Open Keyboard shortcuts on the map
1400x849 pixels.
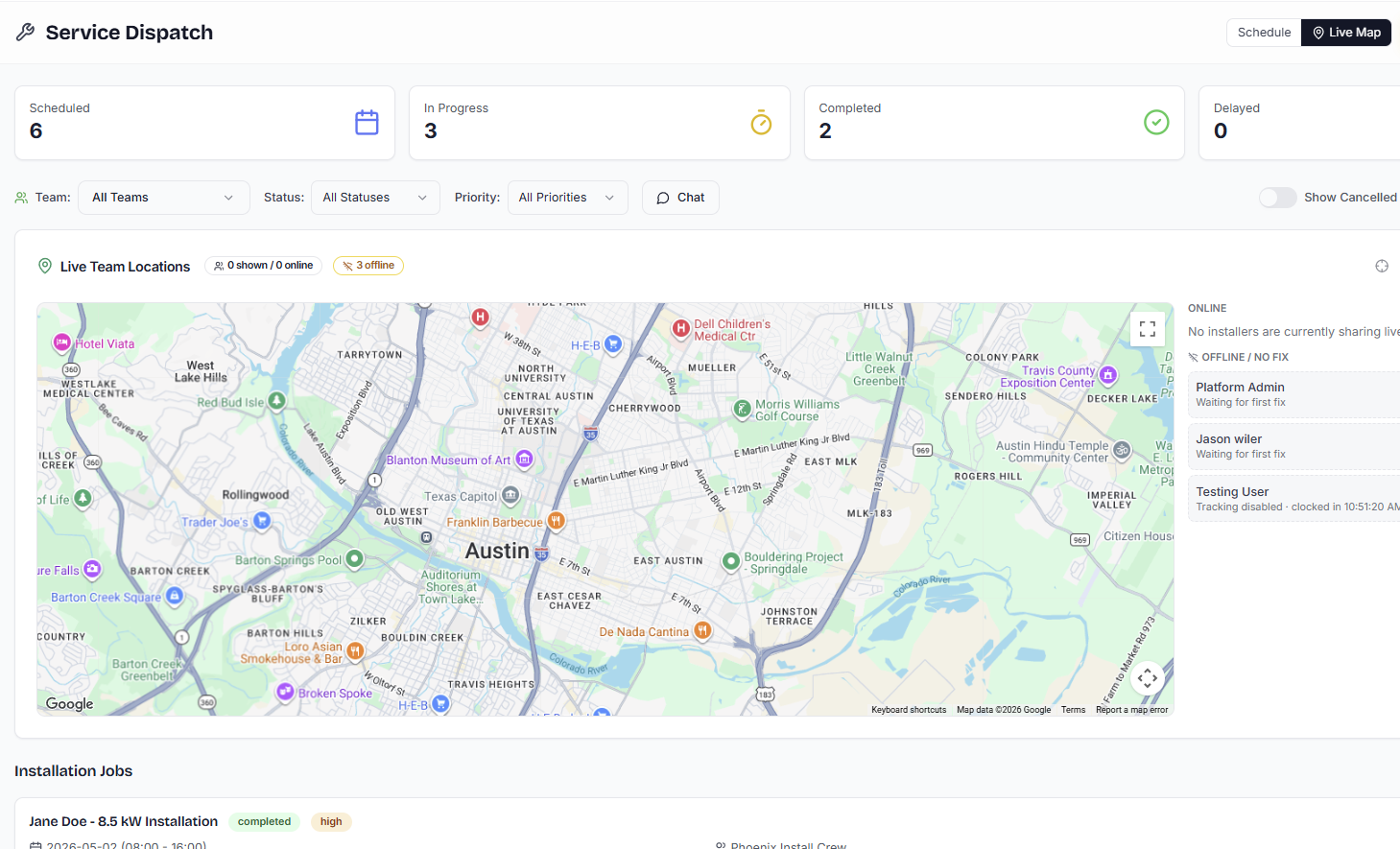tap(909, 710)
